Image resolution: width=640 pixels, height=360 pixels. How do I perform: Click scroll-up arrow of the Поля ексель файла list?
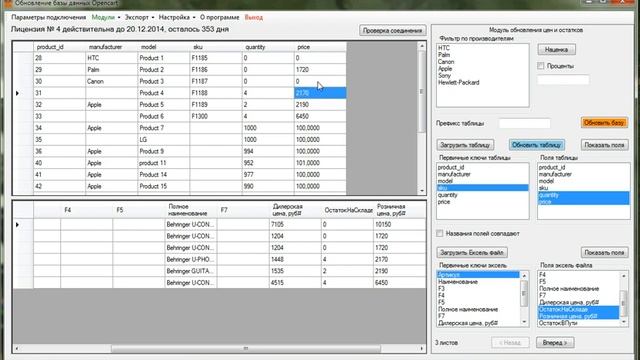[624, 276]
